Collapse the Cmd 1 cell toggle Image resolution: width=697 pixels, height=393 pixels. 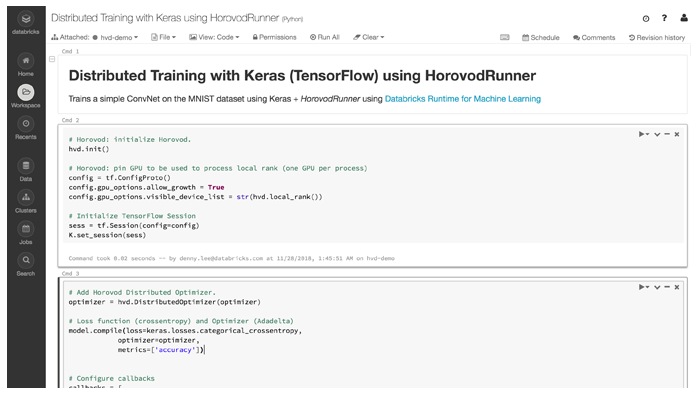point(52,59)
